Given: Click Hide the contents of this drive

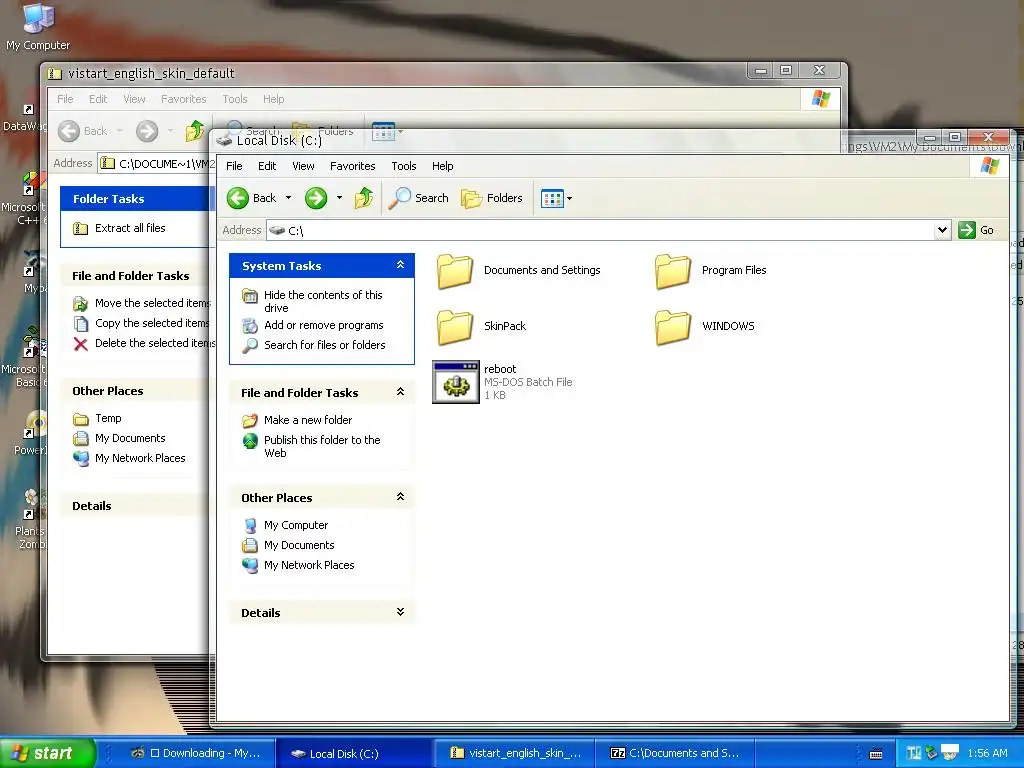Looking at the screenshot, I should click(323, 301).
